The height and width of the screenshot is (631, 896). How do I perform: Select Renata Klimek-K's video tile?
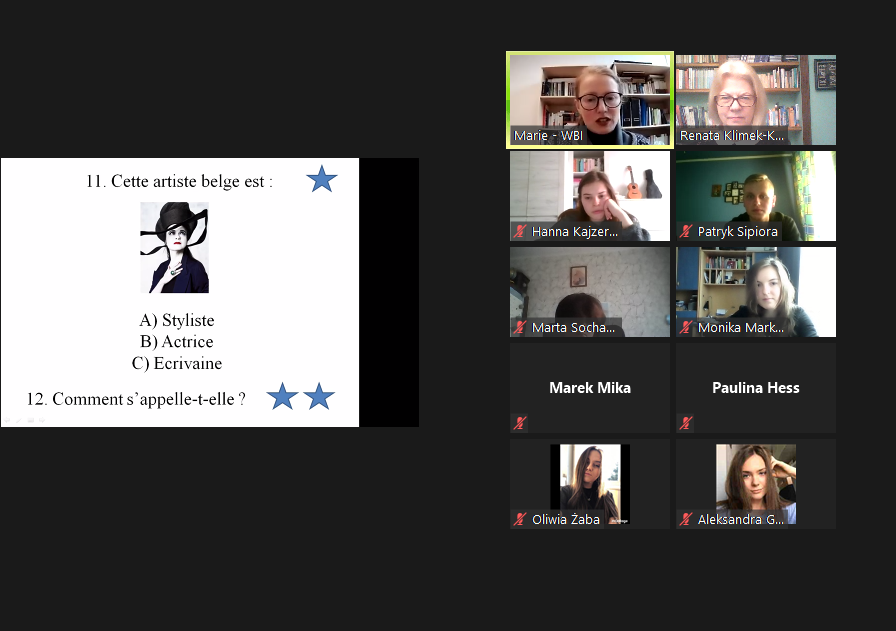click(x=755, y=100)
